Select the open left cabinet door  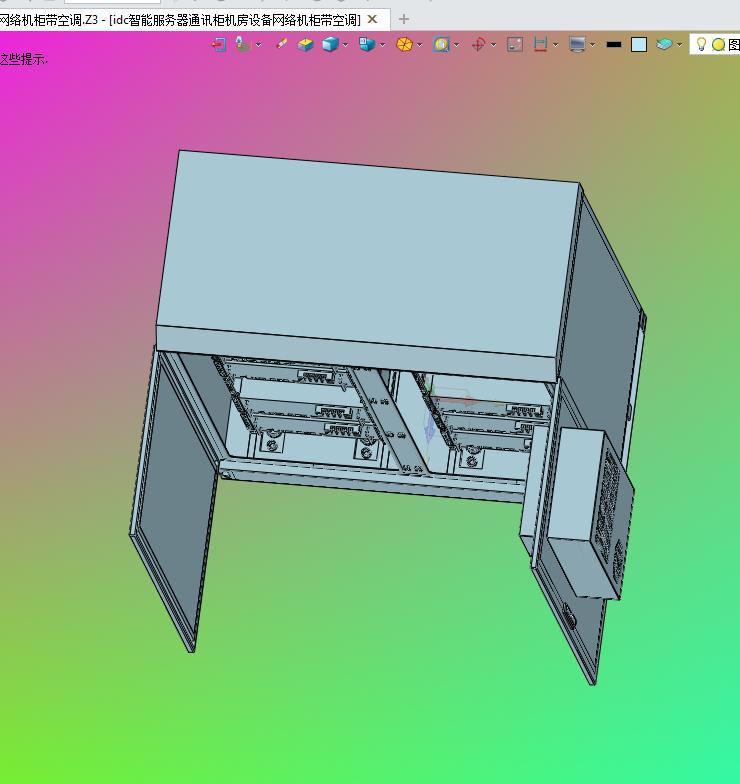pos(175,500)
